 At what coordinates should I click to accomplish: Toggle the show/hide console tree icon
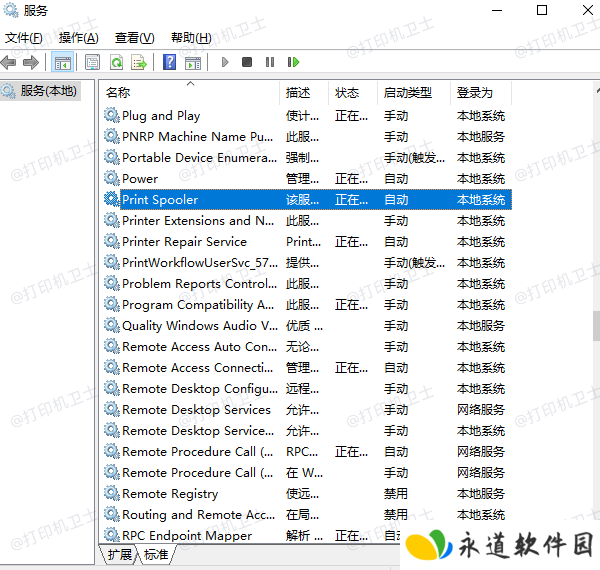(62, 62)
